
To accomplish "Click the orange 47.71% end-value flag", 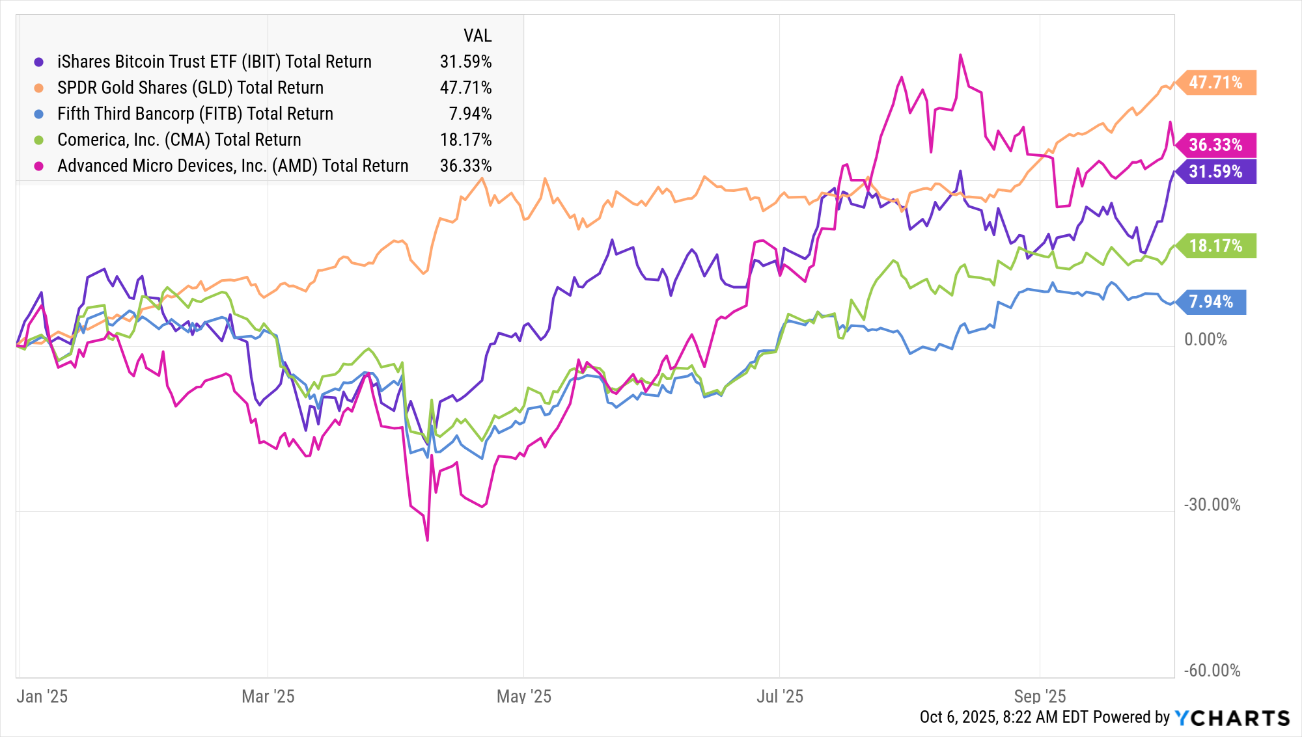I will click(1217, 83).
